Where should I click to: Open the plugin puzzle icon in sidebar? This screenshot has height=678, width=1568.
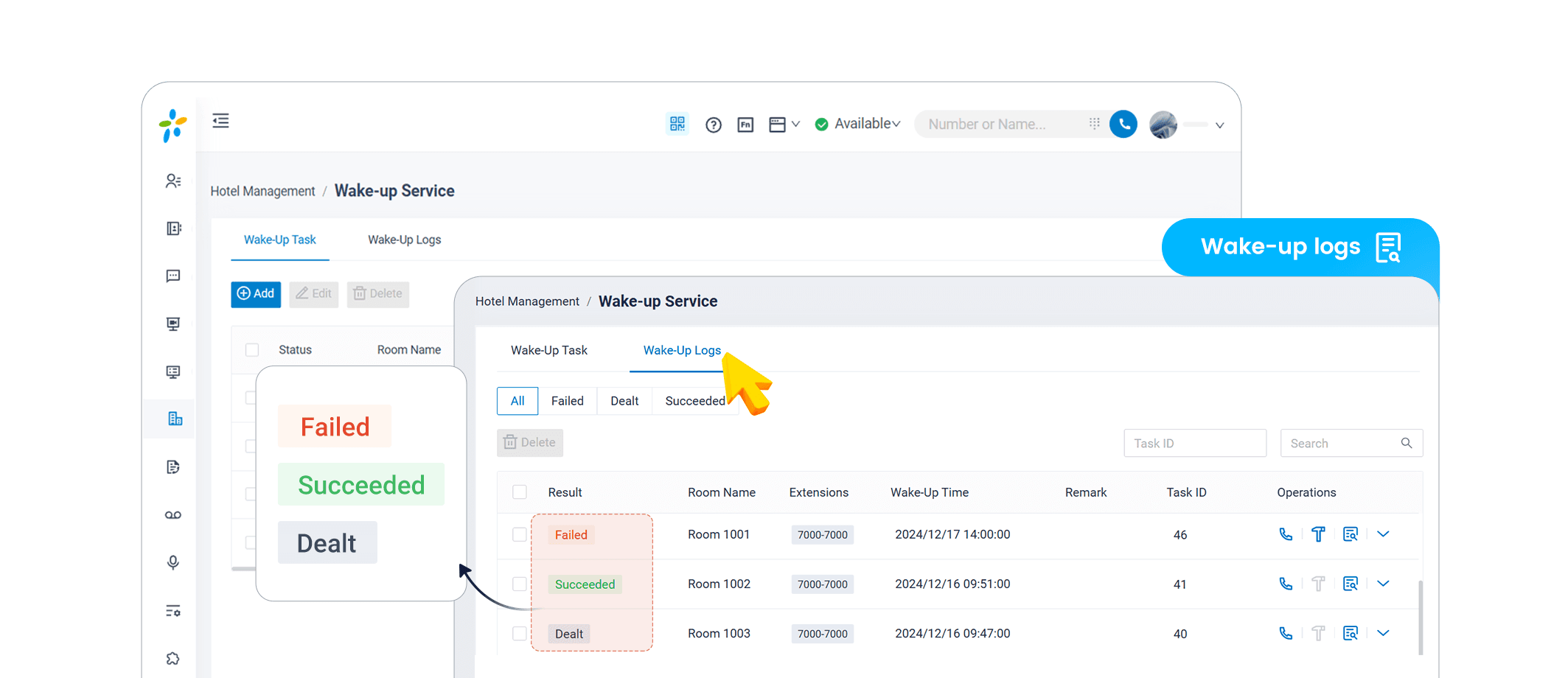[173, 658]
